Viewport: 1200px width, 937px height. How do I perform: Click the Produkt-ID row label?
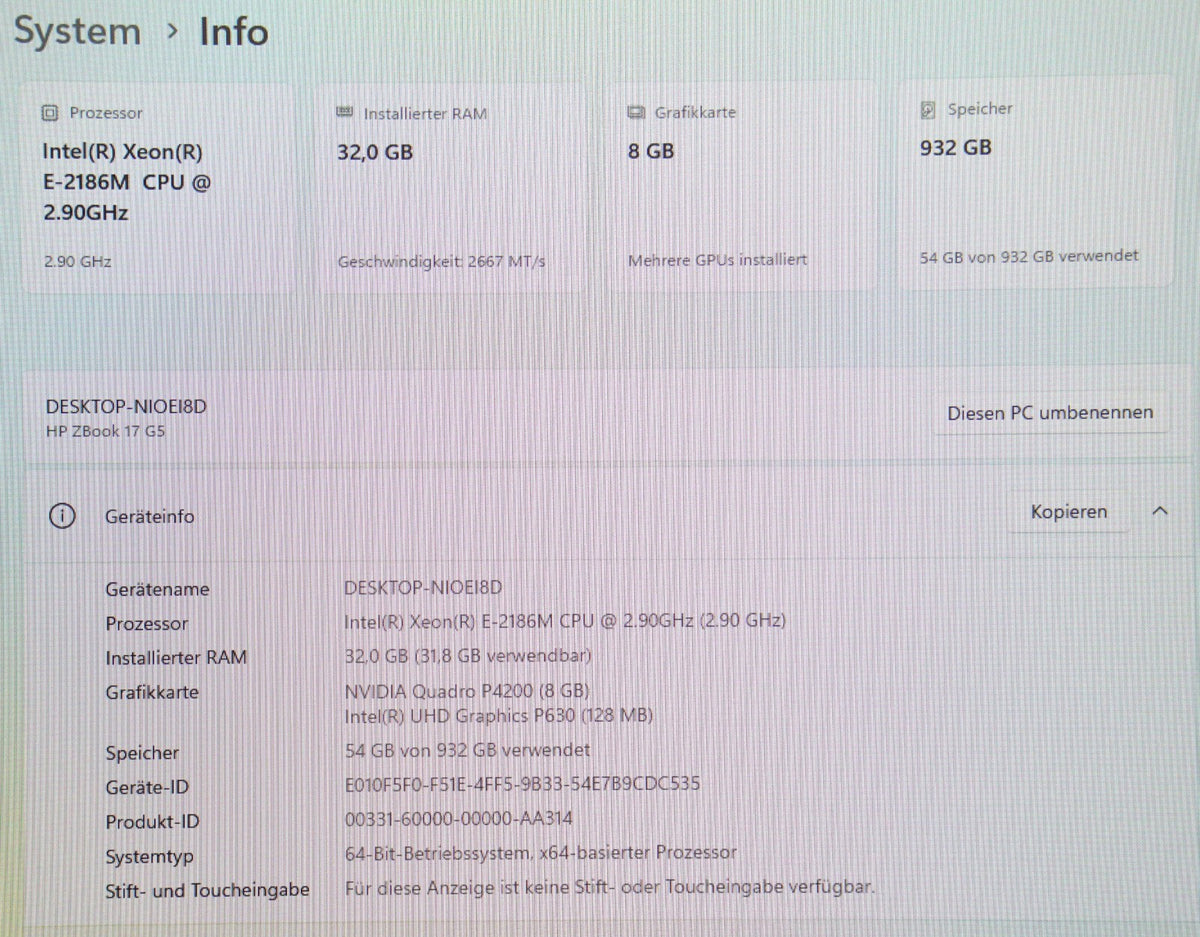(x=152, y=822)
